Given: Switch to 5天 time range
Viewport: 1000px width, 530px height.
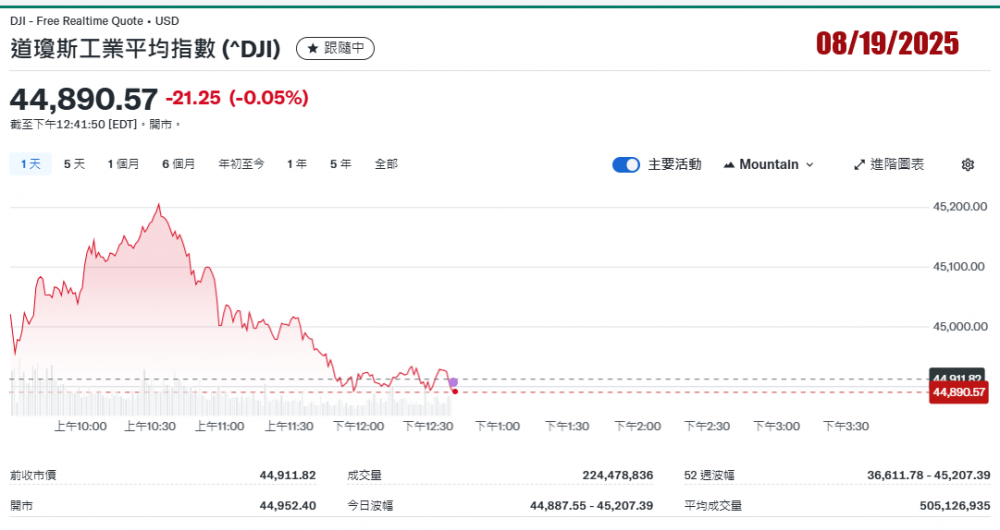Looking at the screenshot, I should pyautogui.click(x=74, y=164).
